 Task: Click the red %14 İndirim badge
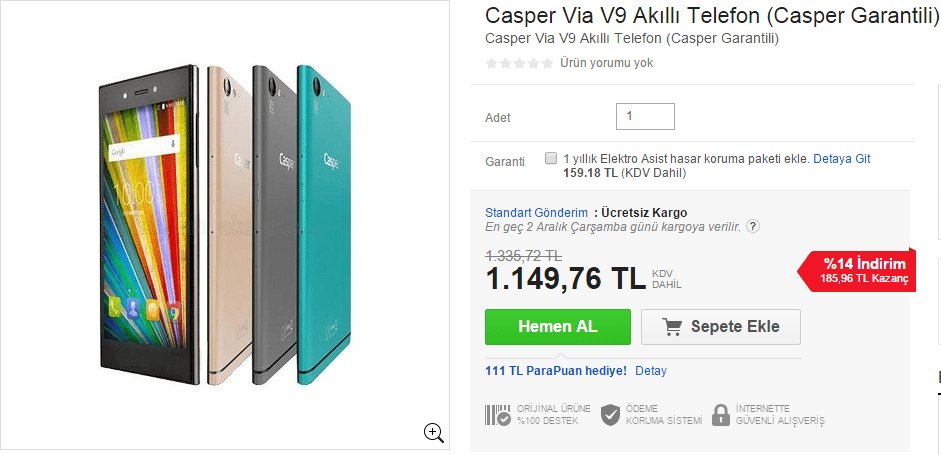pos(858,270)
